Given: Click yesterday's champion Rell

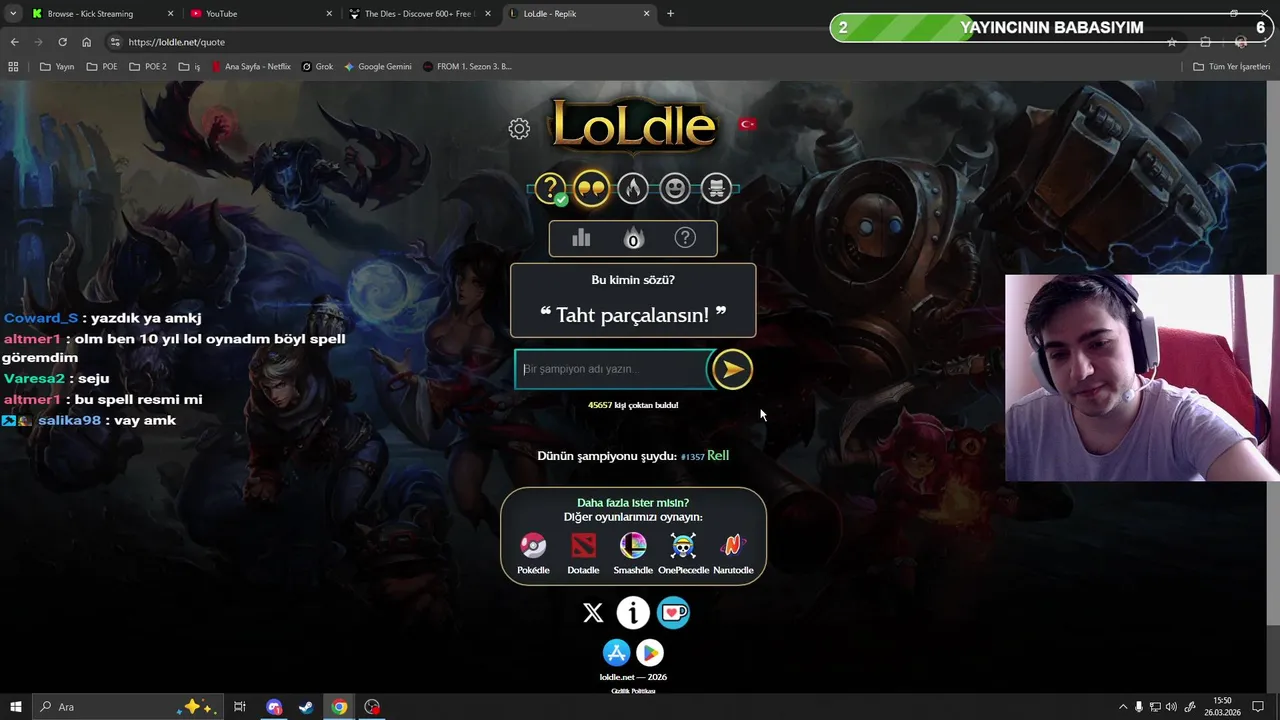Looking at the screenshot, I should (718, 456).
